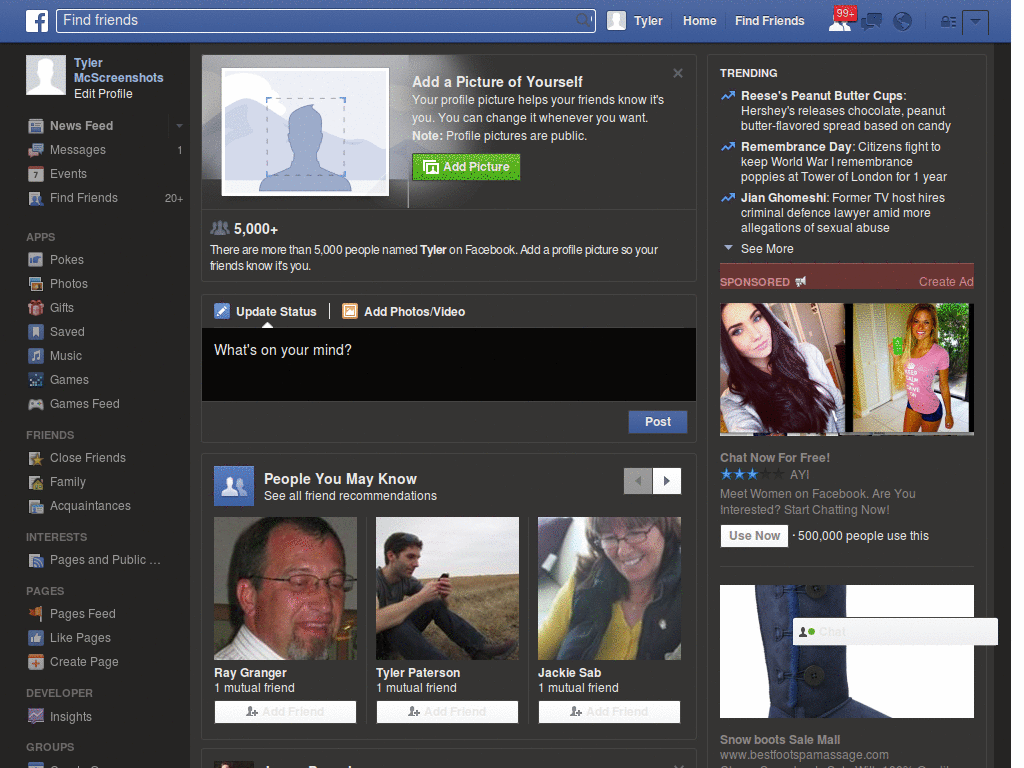Open Jackie Sab's photo
Screen dimensions: 1024x768
(x=609, y=588)
